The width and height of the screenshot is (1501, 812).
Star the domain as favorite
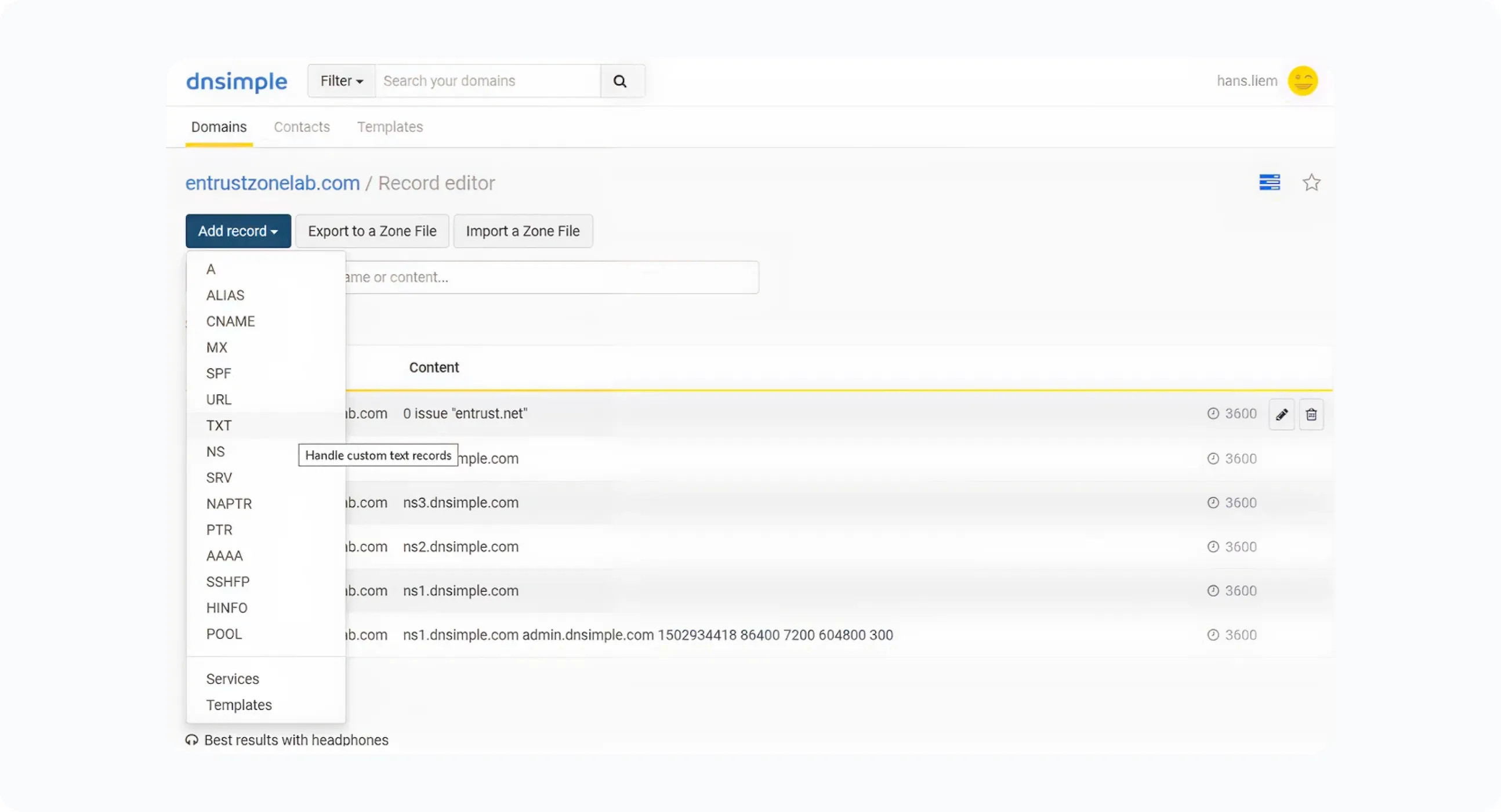click(x=1311, y=183)
